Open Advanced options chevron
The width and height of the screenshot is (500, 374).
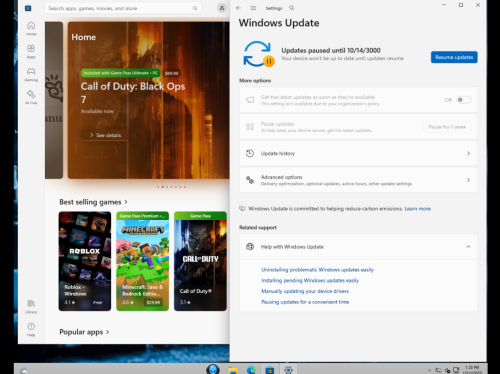point(468,180)
